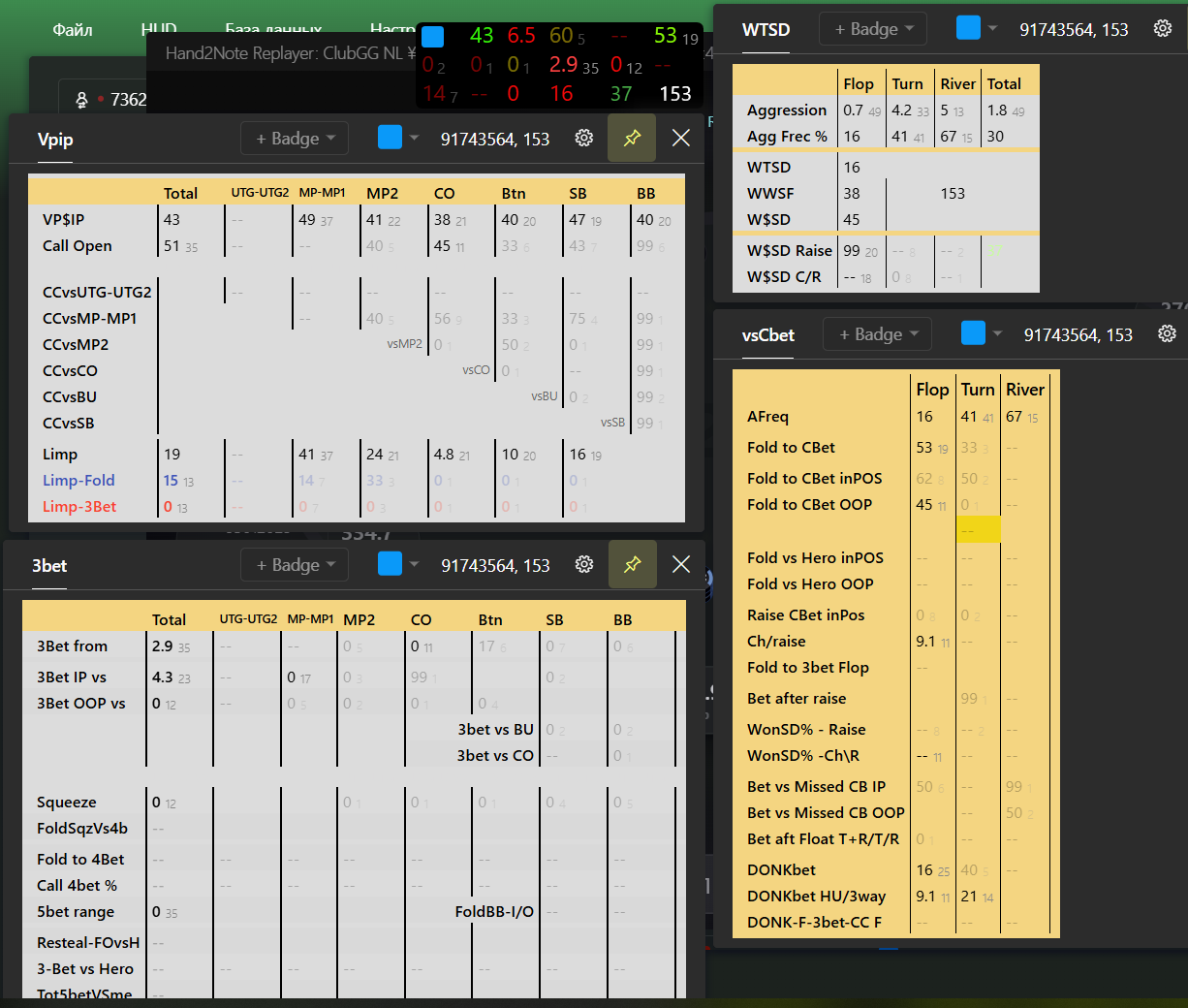Open + Badge dropdown in Vpip popup
This screenshot has height=1008, width=1188.
click(x=295, y=139)
